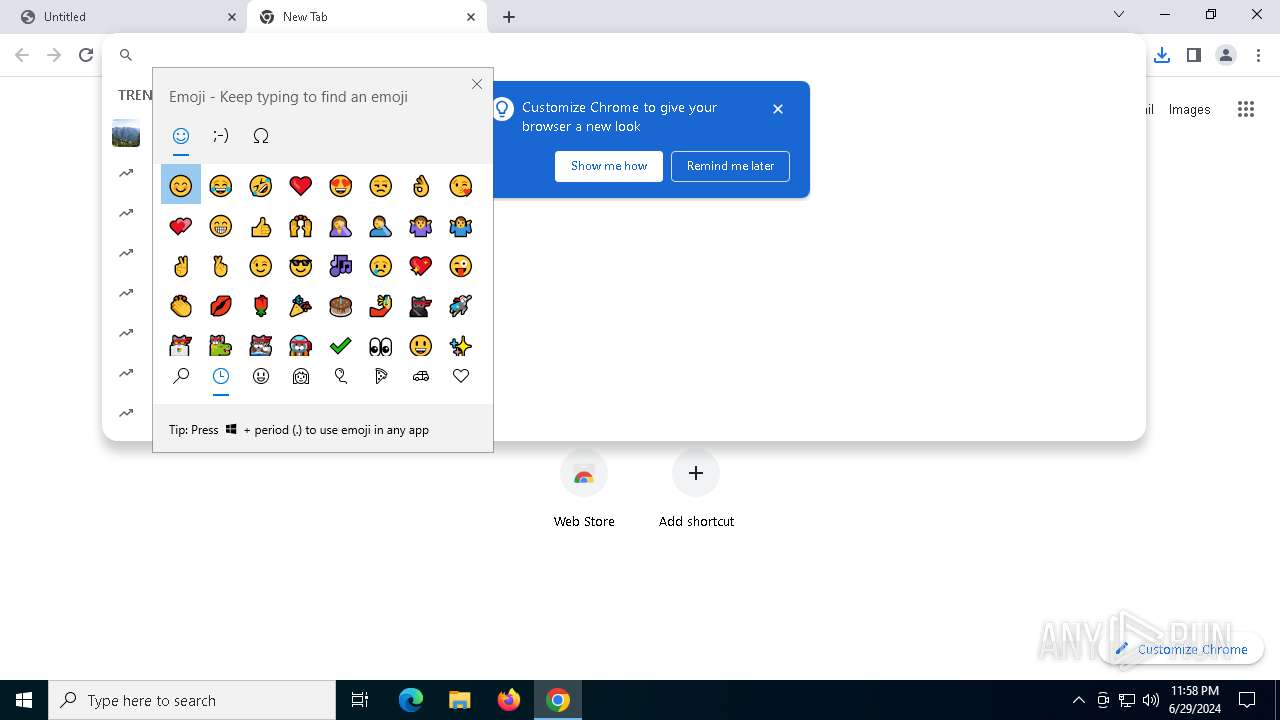
Task: Open a new browser tab with plus
Action: [509, 17]
